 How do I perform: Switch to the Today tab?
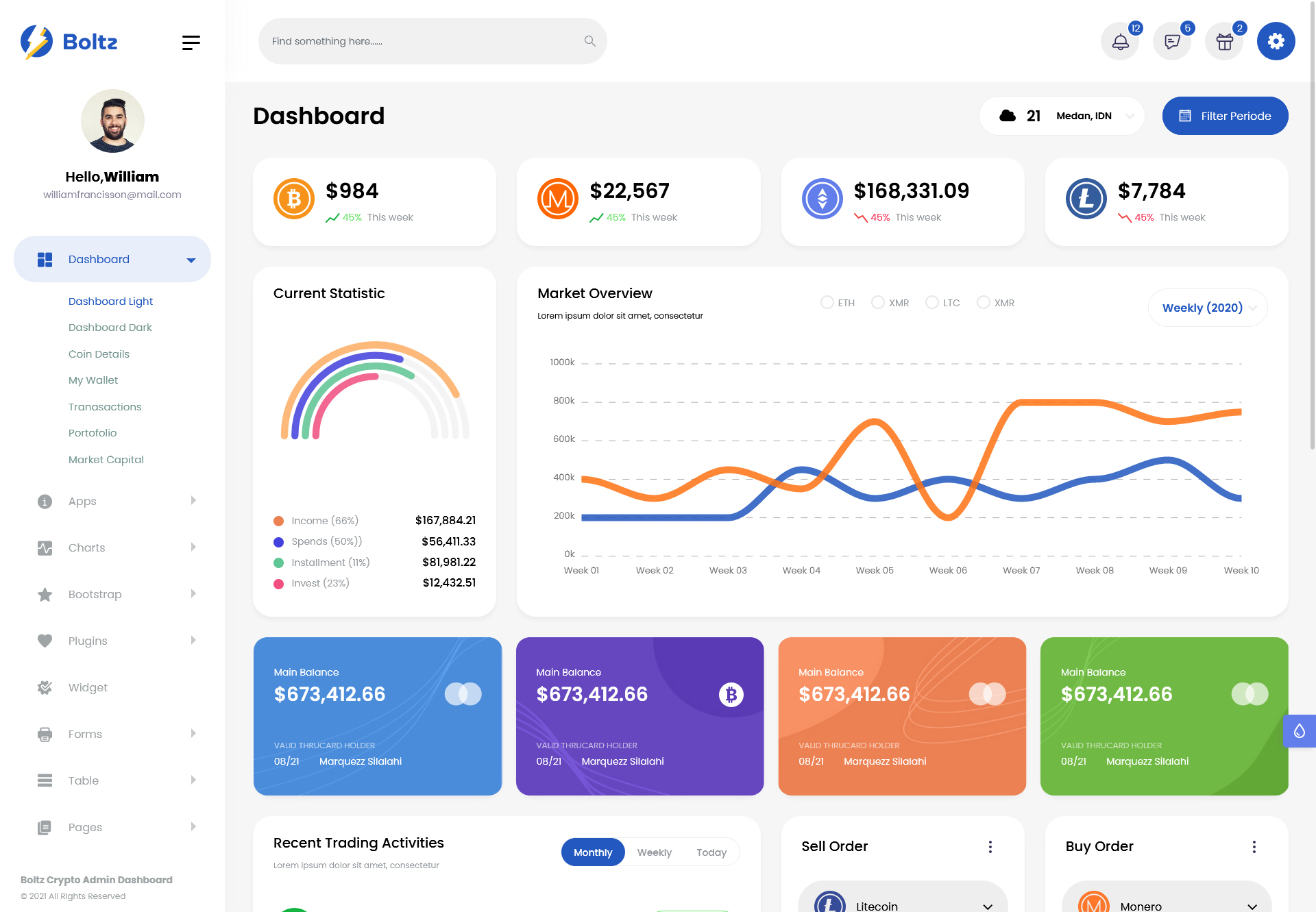click(x=711, y=852)
